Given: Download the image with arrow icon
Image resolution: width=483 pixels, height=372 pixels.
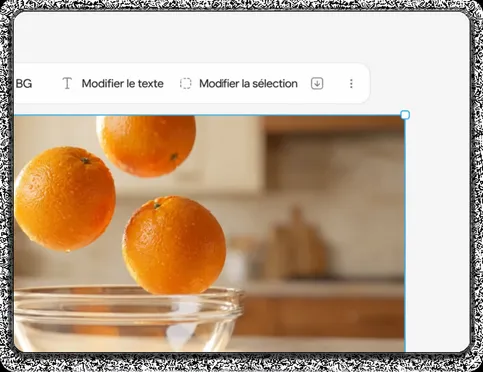Looking at the screenshot, I should click(x=317, y=83).
